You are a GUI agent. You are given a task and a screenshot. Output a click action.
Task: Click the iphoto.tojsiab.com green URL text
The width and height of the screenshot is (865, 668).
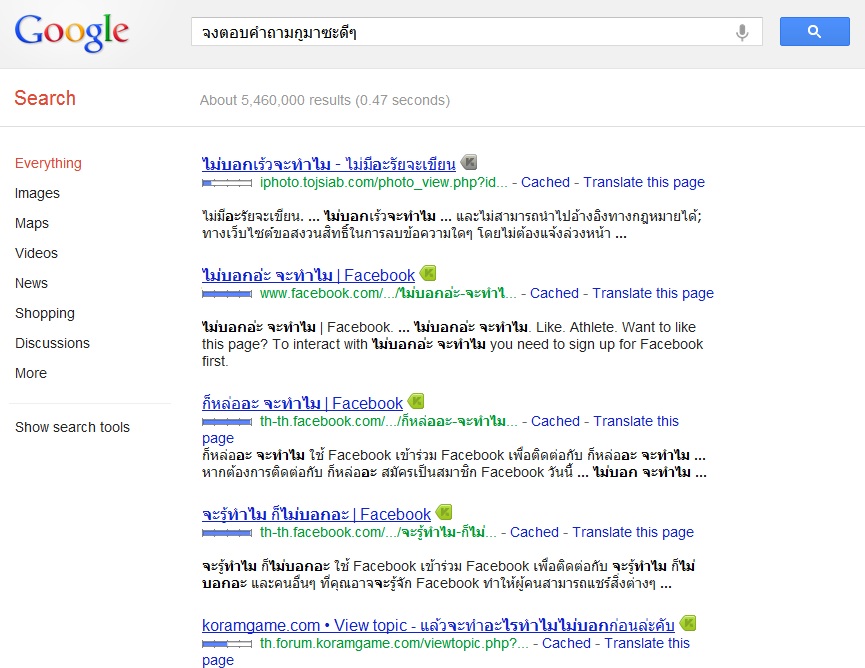[x=383, y=182]
